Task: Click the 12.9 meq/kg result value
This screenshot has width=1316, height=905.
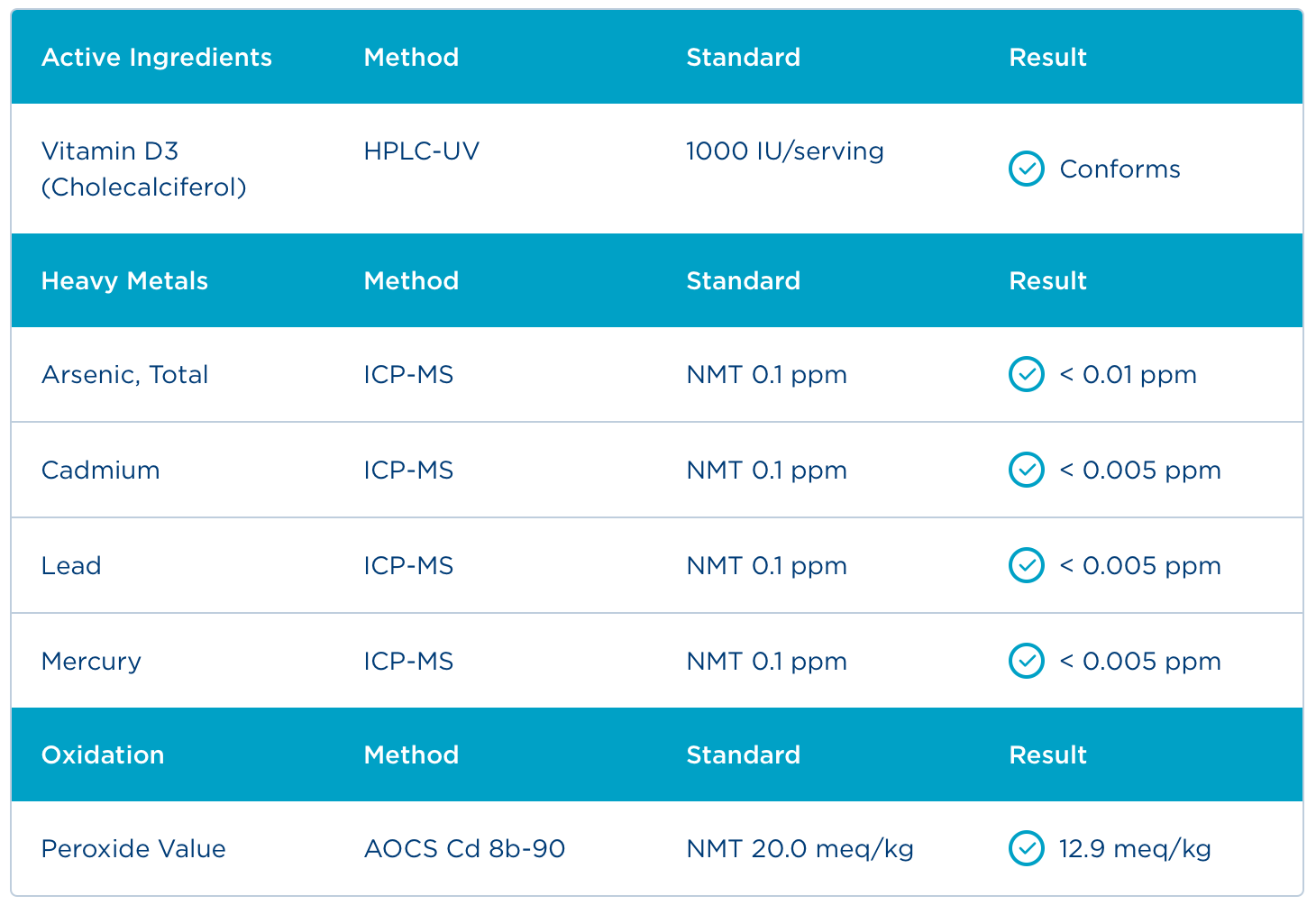Action: point(1135,849)
